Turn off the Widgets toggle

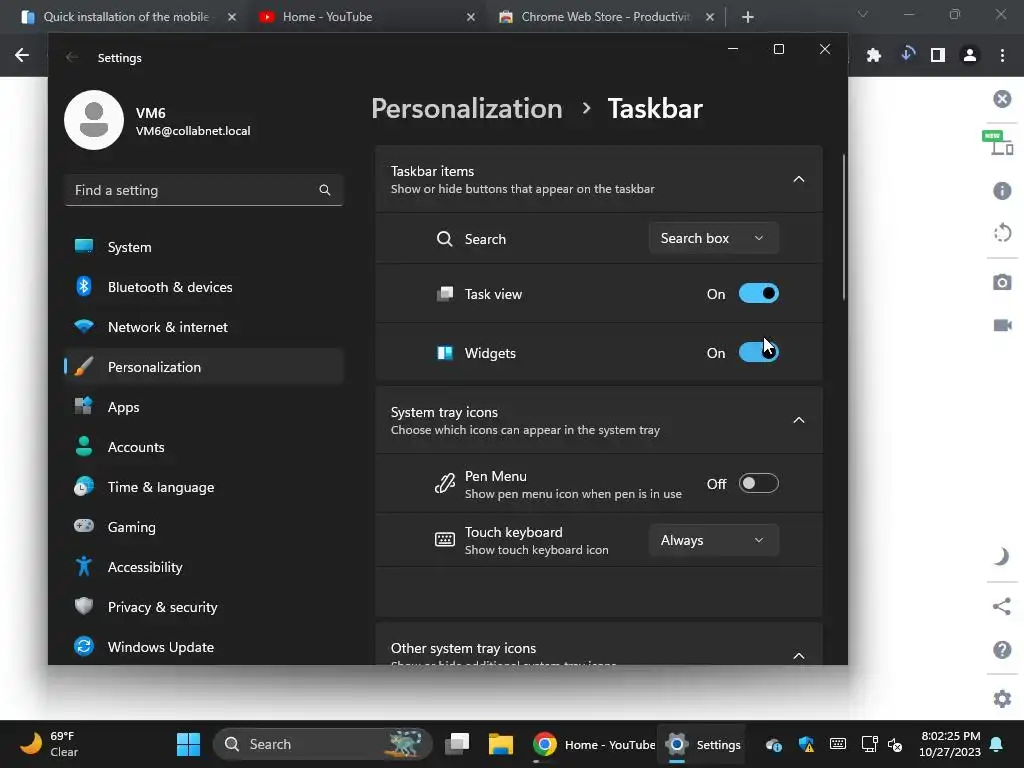tap(758, 353)
